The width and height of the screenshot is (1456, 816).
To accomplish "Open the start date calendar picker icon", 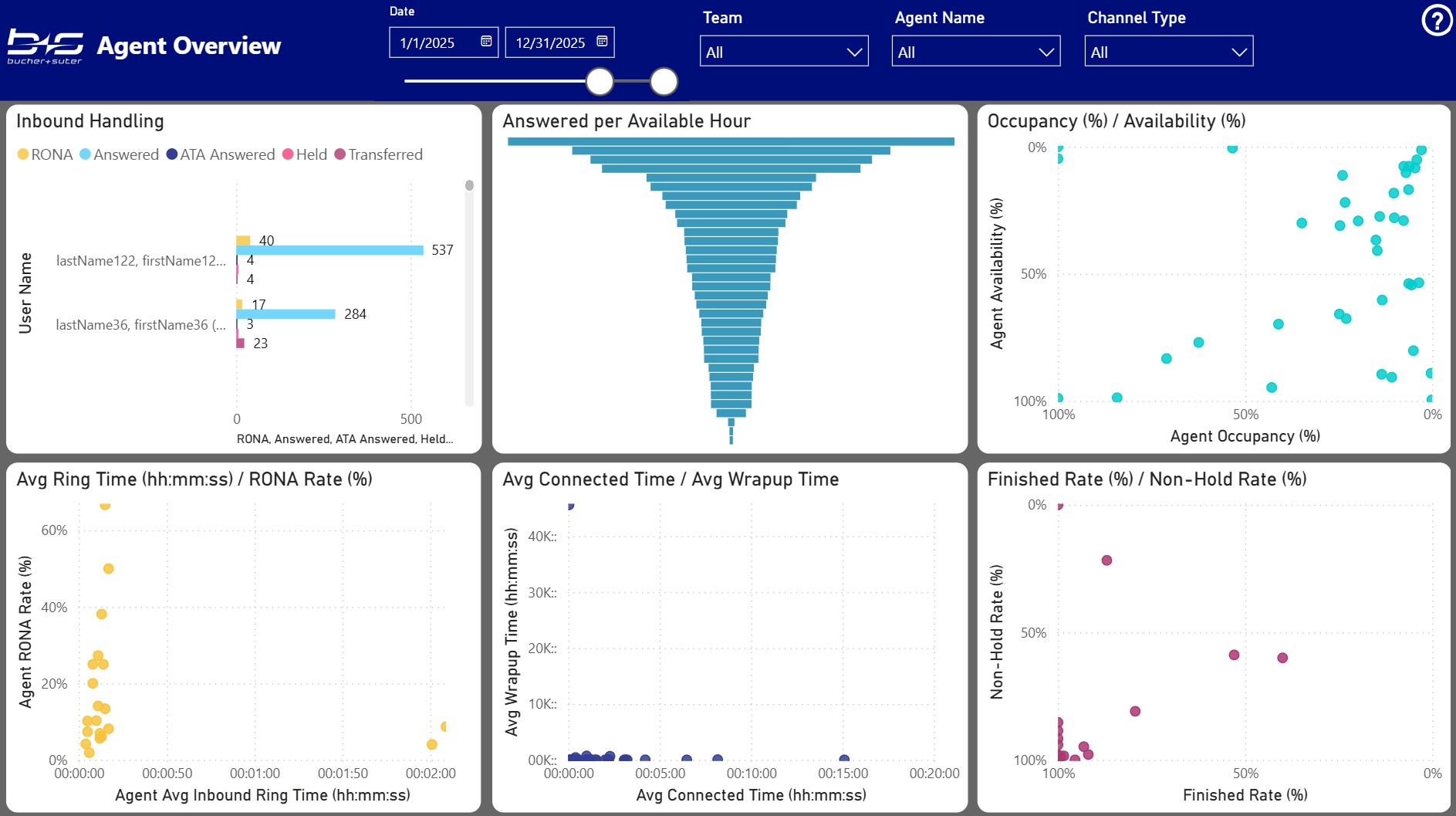I will click(x=486, y=42).
